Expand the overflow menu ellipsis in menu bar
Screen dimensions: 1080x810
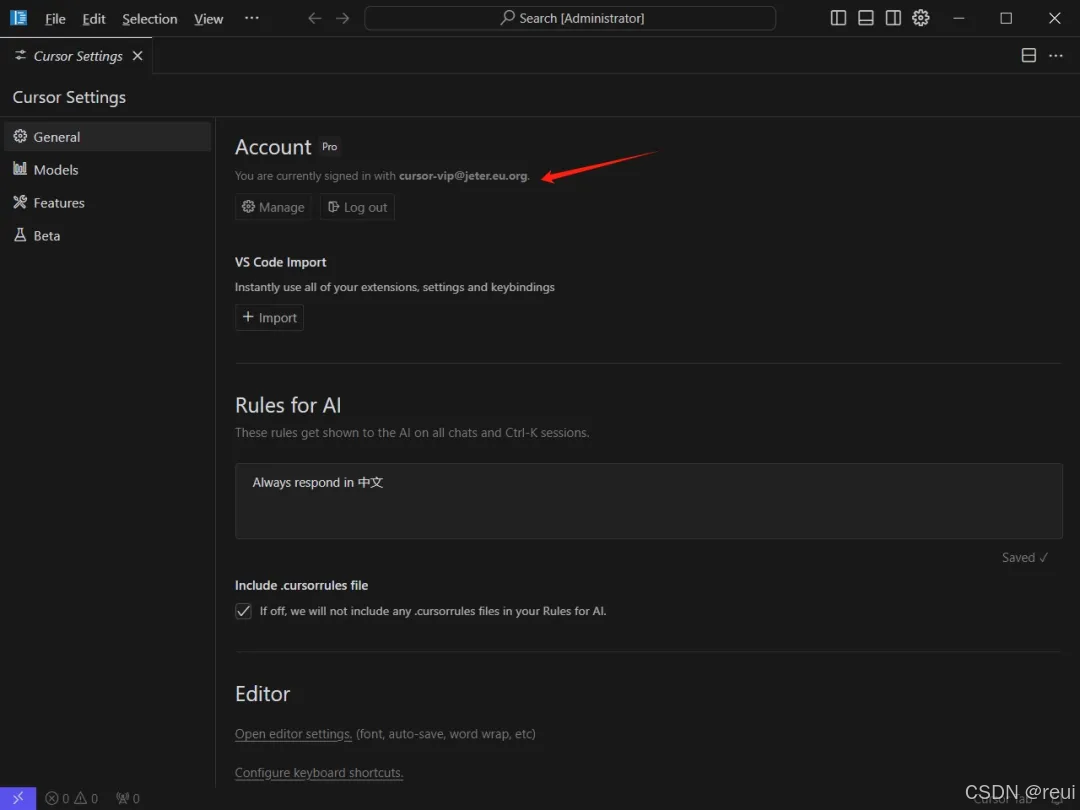[251, 18]
